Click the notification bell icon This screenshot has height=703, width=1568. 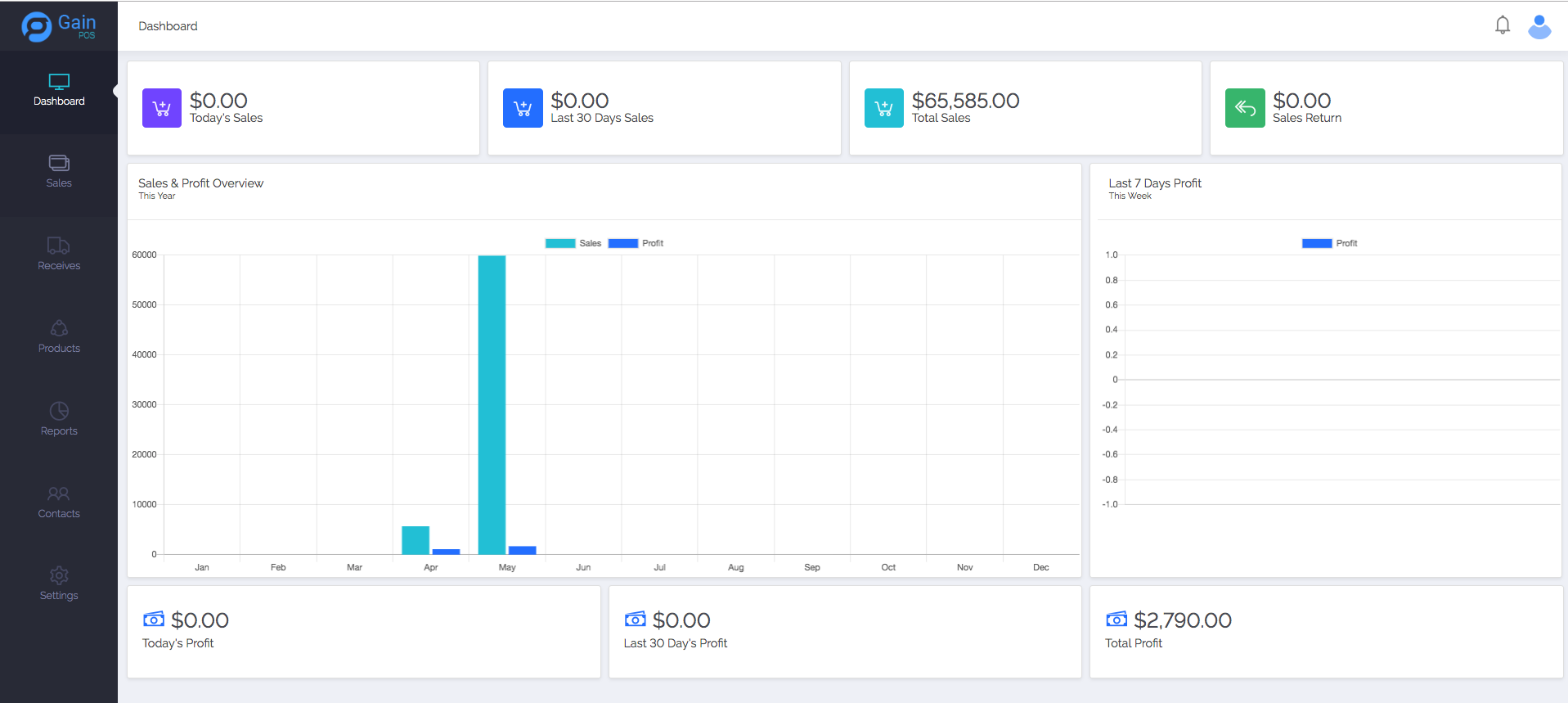pos(1502,25)
